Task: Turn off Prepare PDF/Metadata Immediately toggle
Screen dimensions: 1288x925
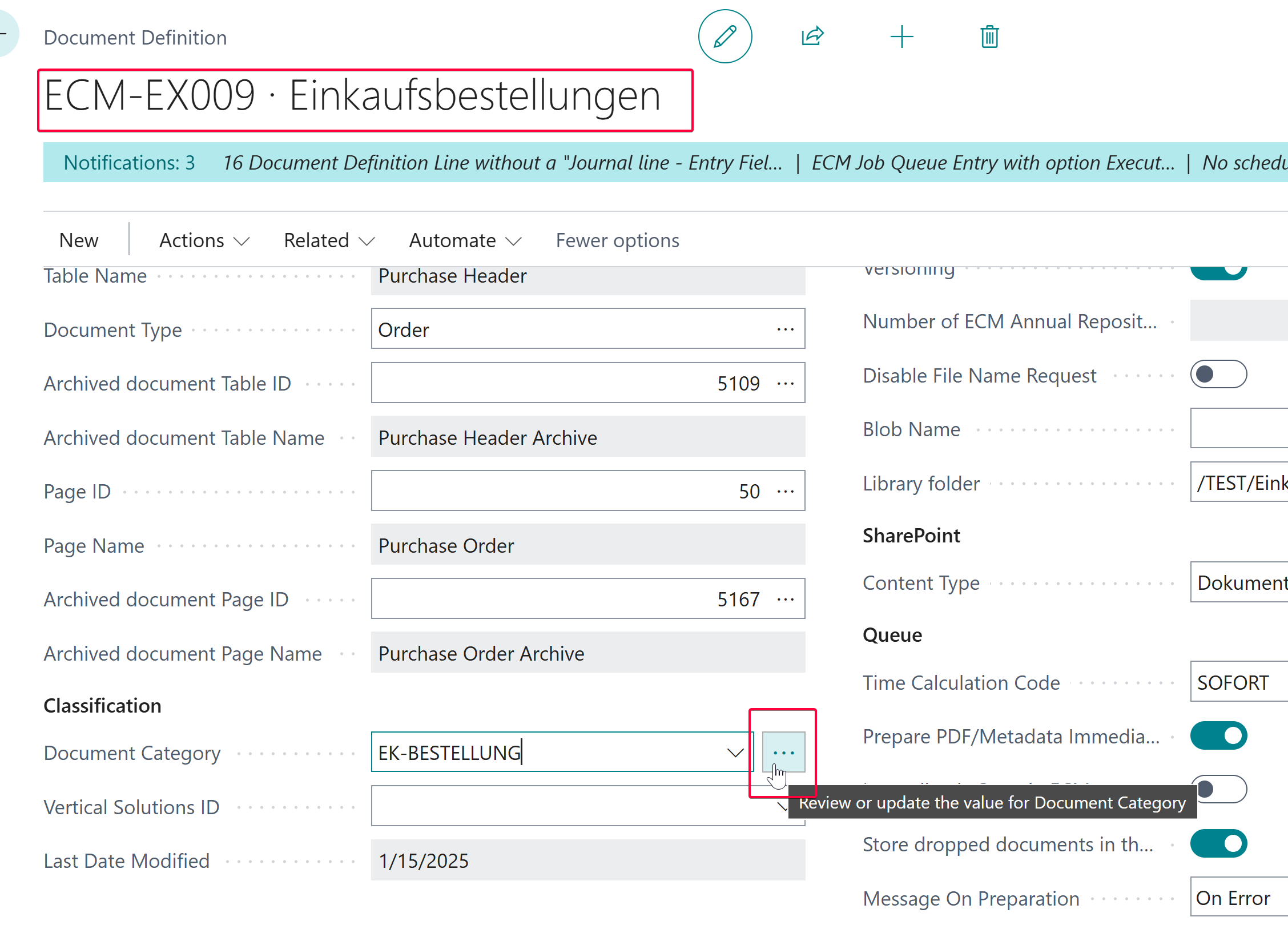Action: click(1218, 735)
